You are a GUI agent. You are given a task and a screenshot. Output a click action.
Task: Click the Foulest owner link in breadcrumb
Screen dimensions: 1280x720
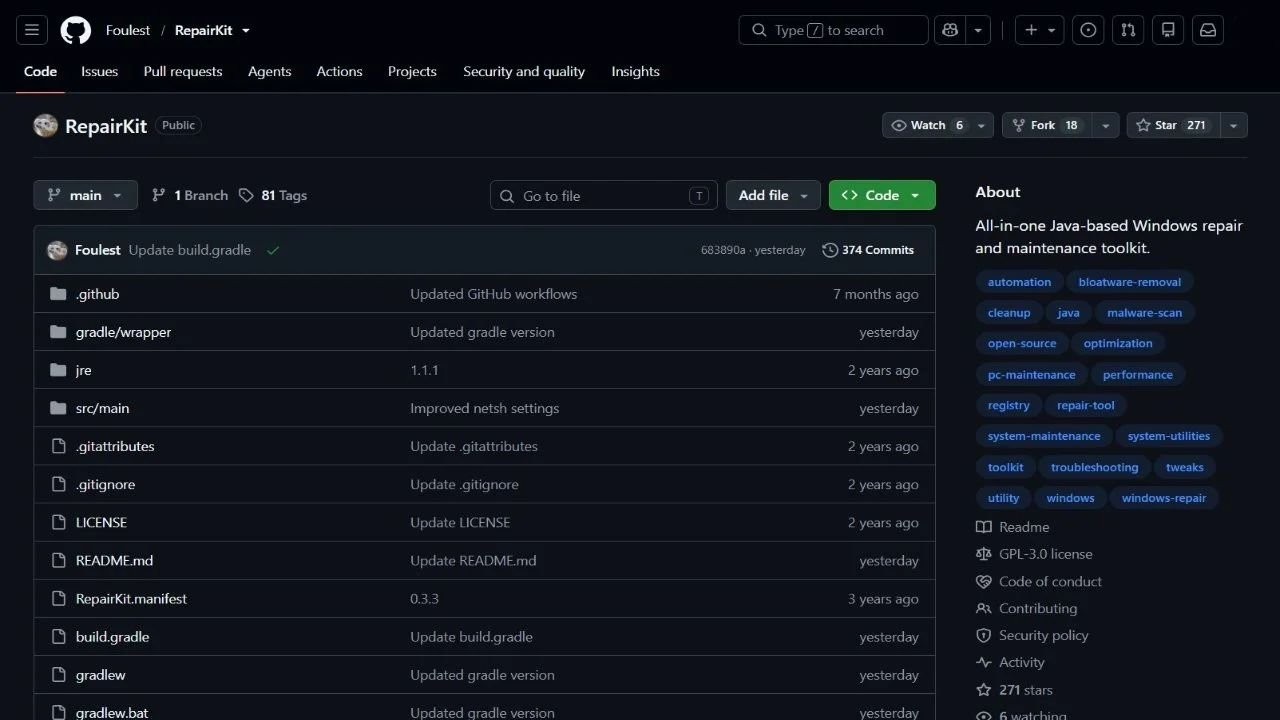(x=128, y=30)
